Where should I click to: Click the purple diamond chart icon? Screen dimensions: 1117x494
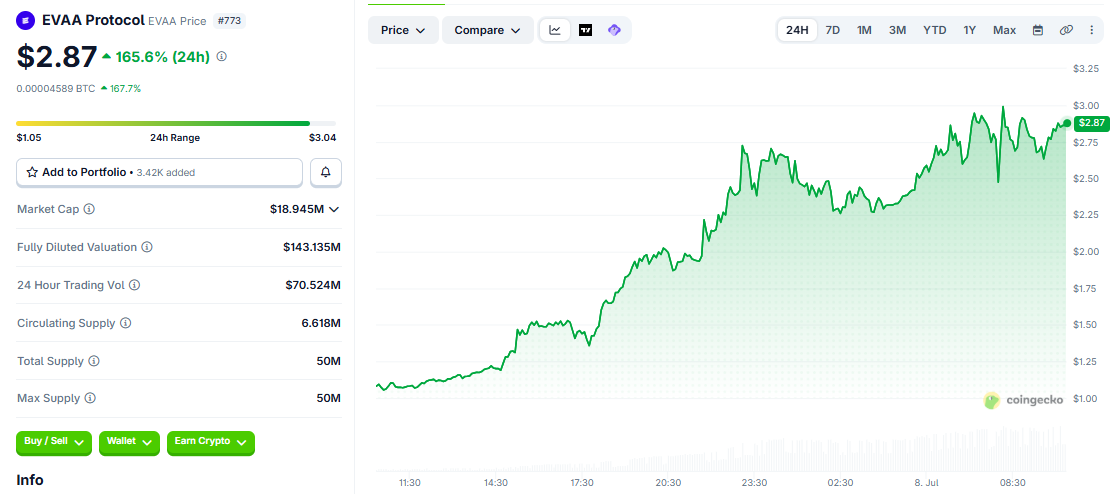coord(615,30)
